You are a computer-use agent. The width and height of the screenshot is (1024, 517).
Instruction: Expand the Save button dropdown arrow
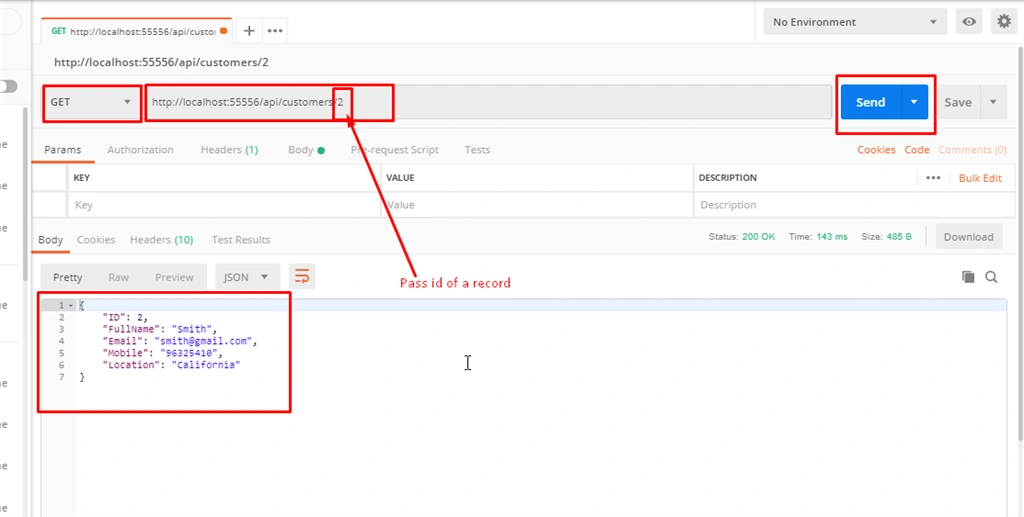point(993,102)
